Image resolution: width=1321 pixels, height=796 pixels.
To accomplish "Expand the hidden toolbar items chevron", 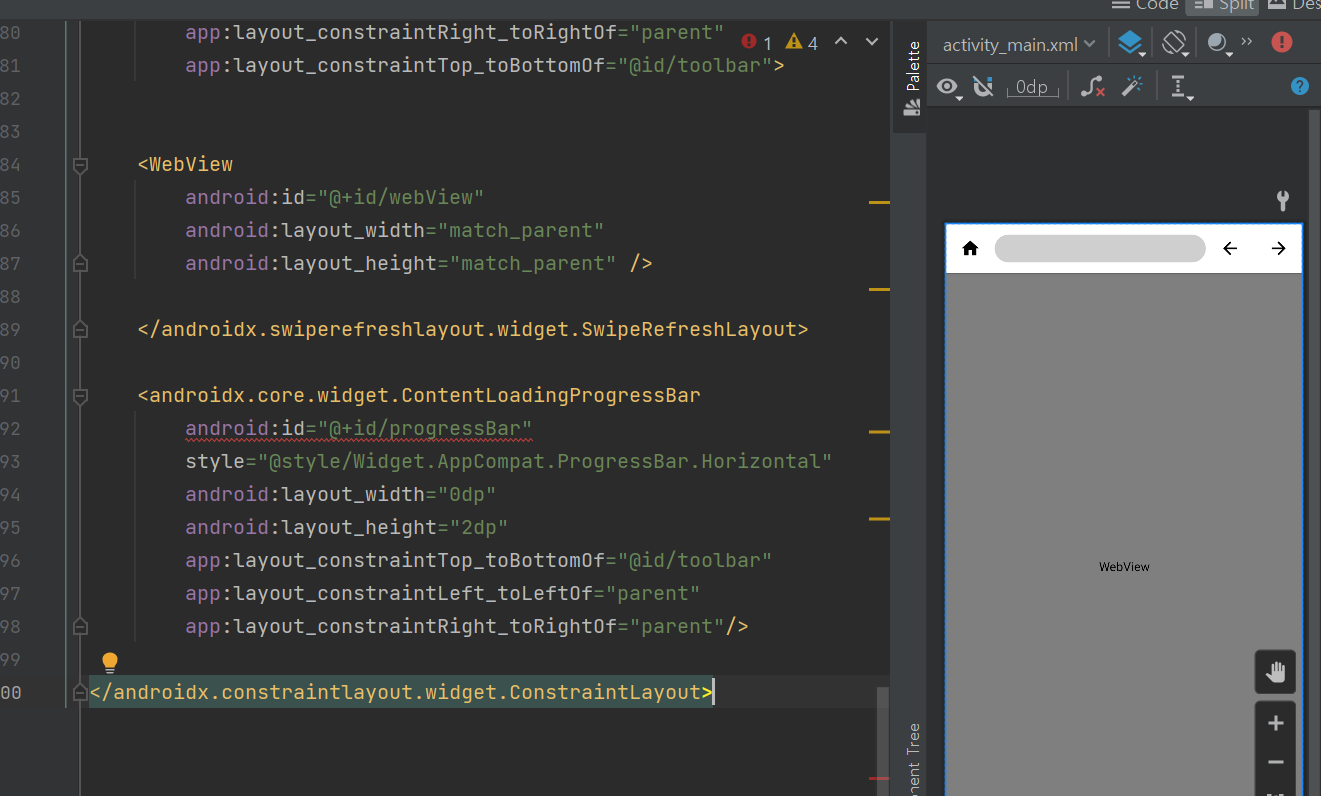I will pyautogui.click(x=1247, y=42).
